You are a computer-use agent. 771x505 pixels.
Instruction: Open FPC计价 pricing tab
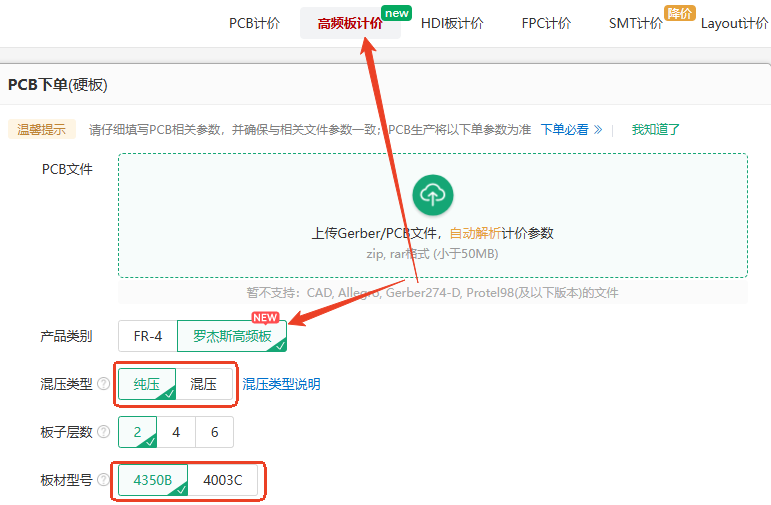[546, 23]
